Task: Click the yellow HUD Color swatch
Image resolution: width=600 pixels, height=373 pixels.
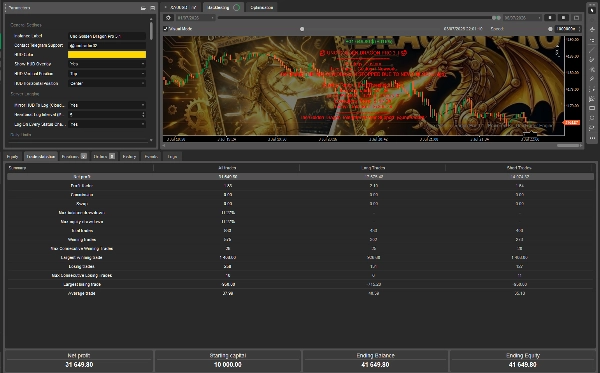Action: [107, 55]
